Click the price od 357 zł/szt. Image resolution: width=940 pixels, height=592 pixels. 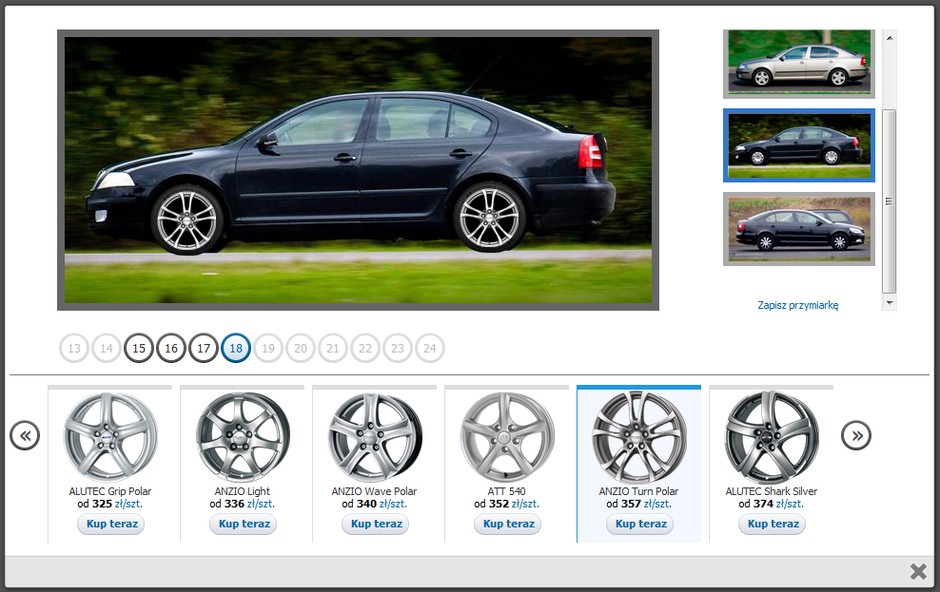[639, 504]
